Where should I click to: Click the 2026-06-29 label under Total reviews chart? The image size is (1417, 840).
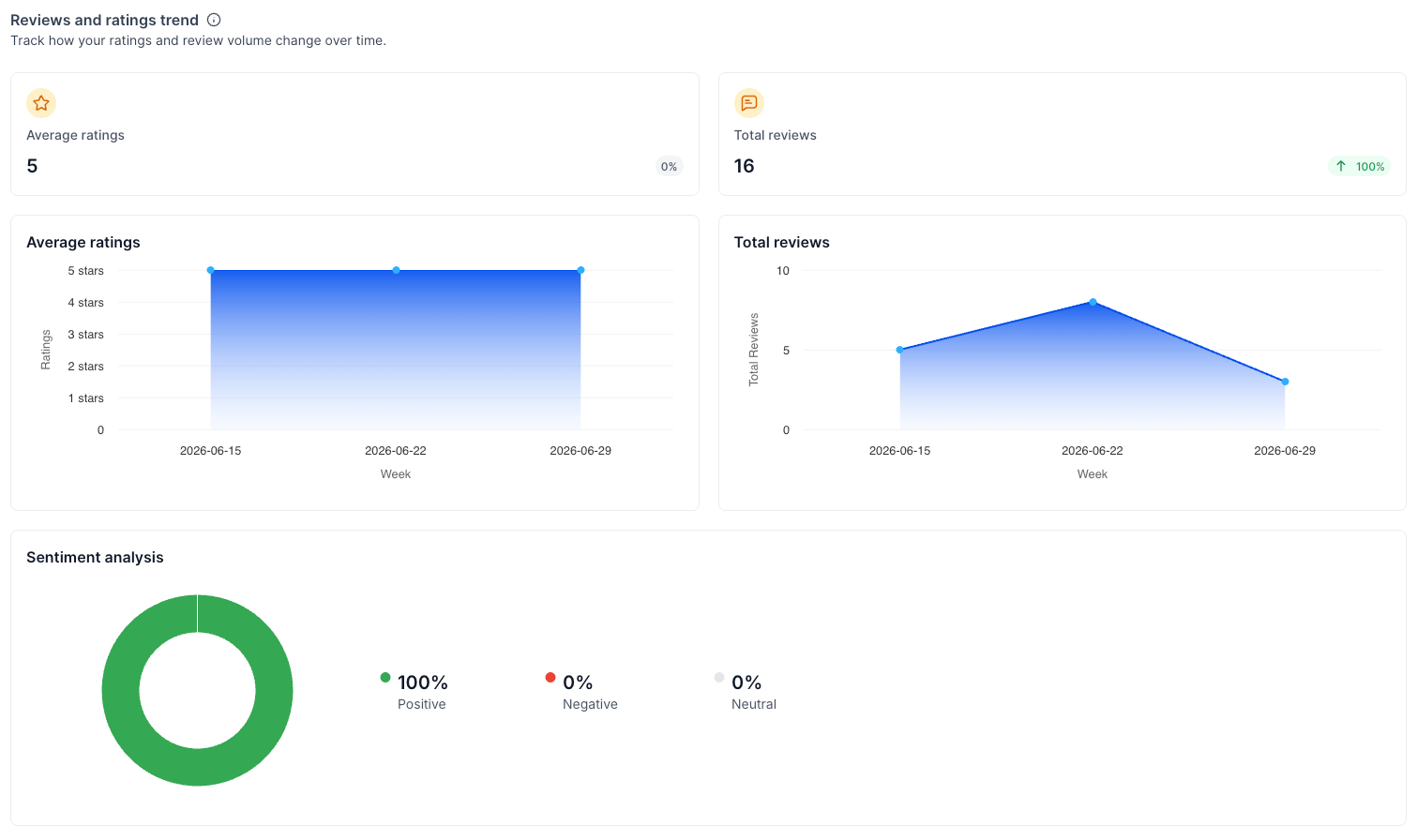(x=1285, y=451)
